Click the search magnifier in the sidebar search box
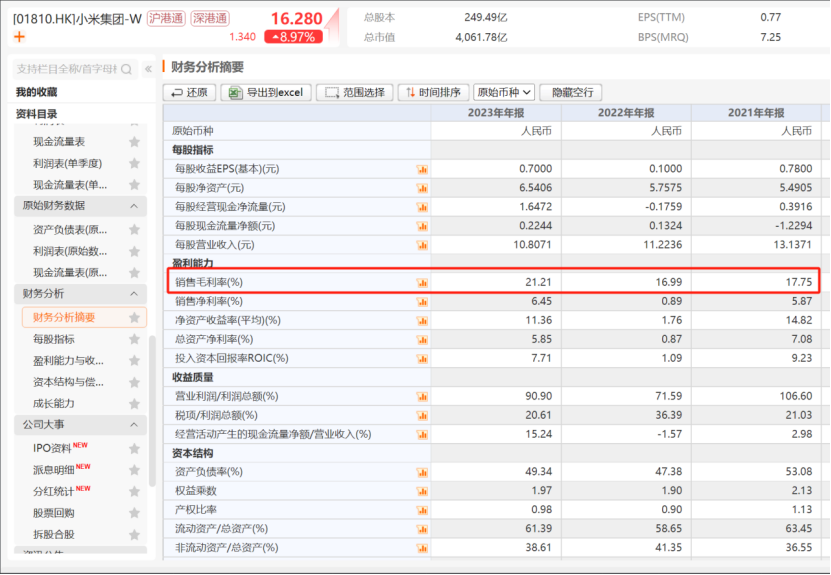The height and width of the screenshot is (575, 831). tap(127, 69)
